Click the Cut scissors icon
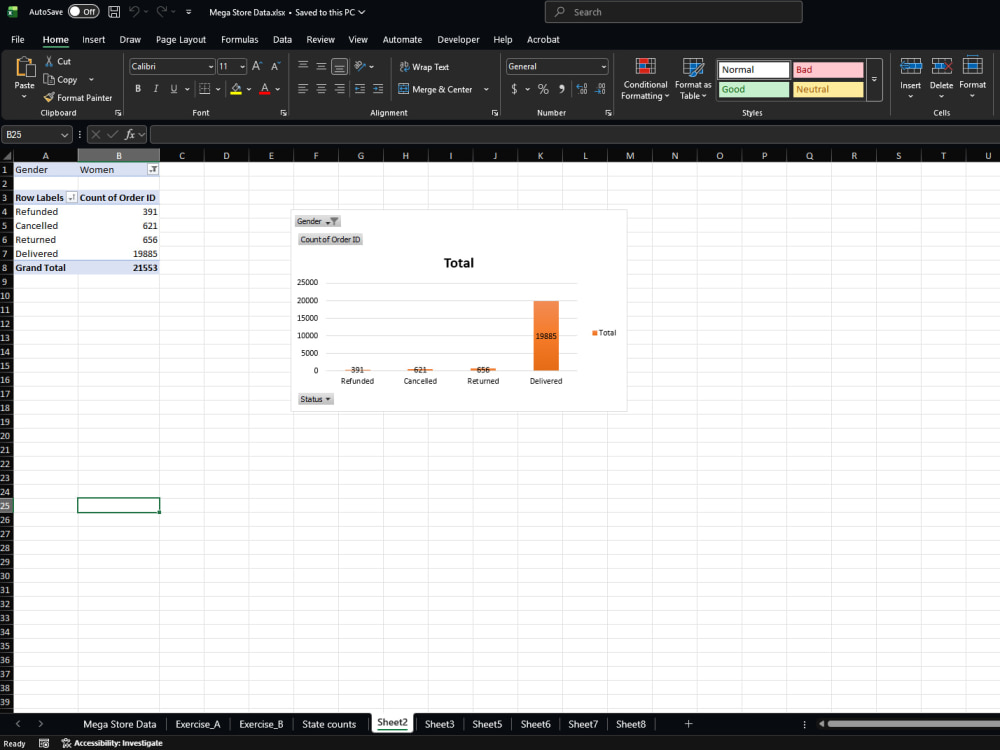1000x750 pixels. pos(49,61)
